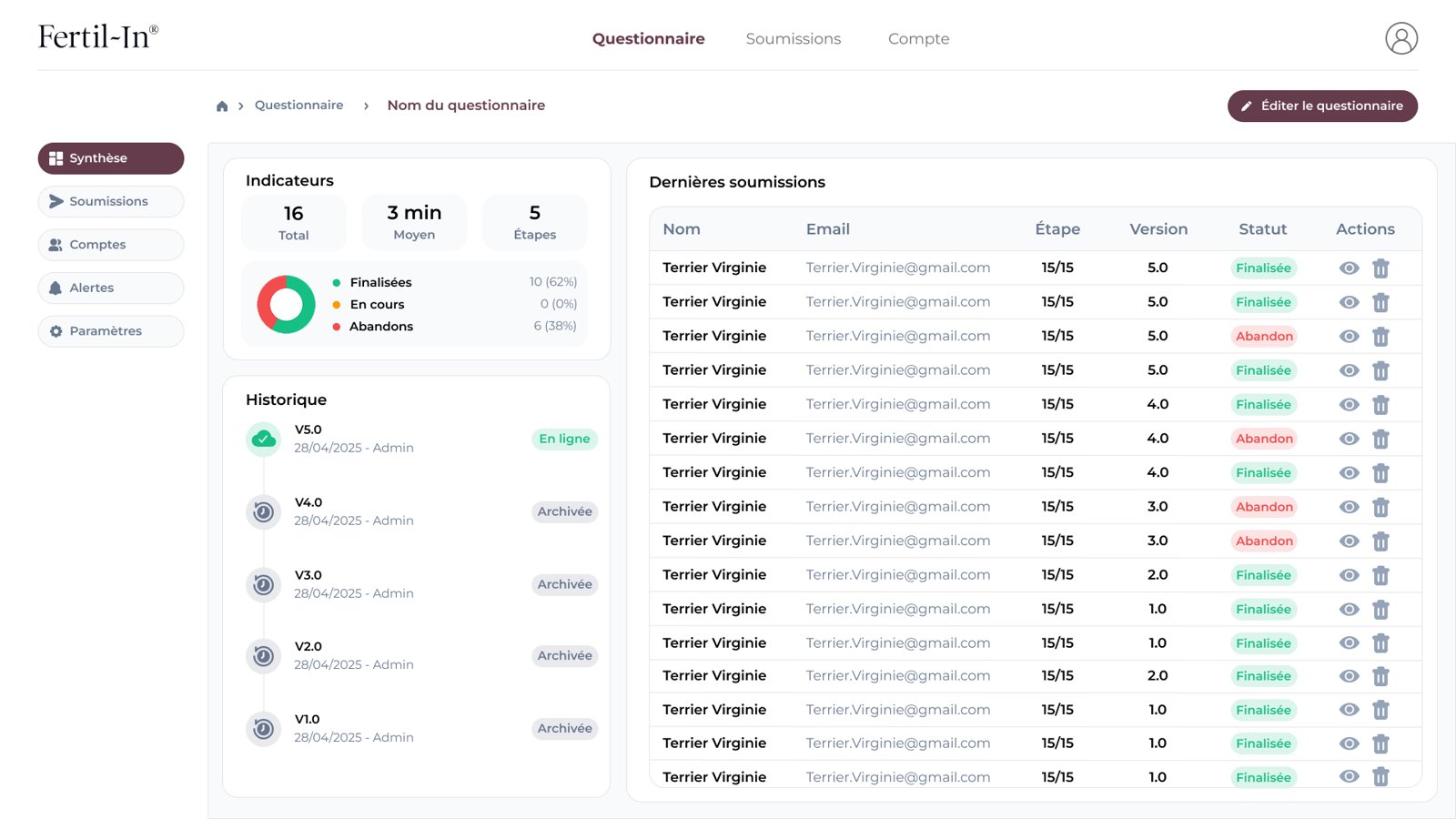Click the V4.0 history clock icon

click(x=264, y=512)
